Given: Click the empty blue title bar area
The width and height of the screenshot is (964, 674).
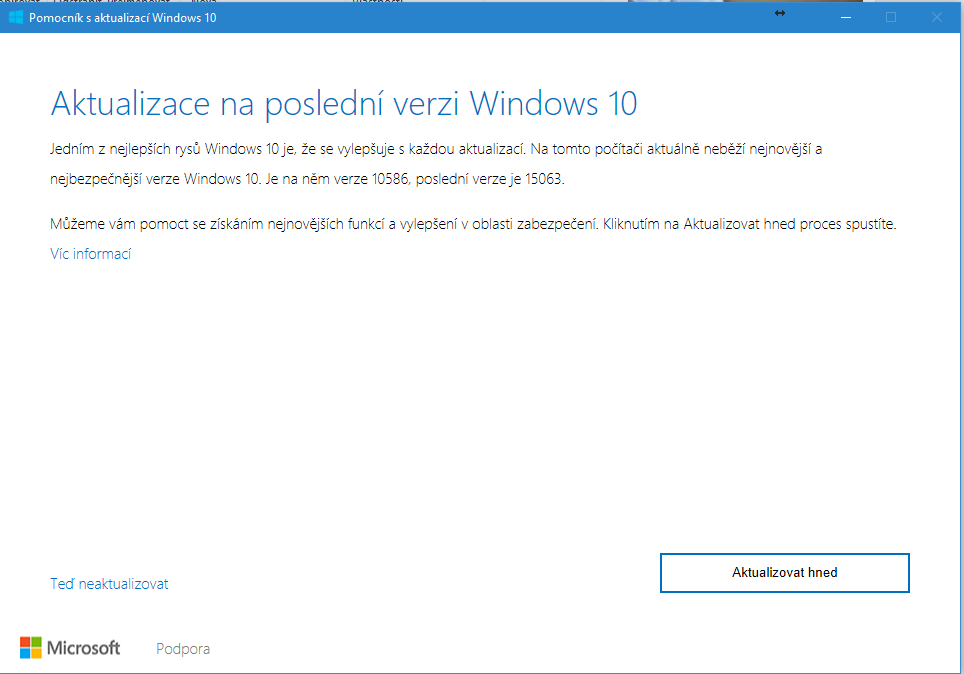Looking at the screenshot, I should coord(500,17).
